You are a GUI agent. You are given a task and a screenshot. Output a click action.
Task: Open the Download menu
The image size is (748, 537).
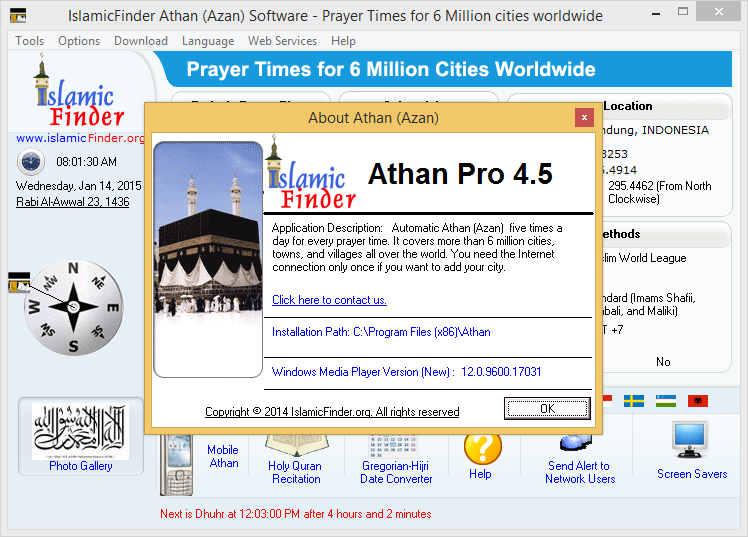pos(141,41)
